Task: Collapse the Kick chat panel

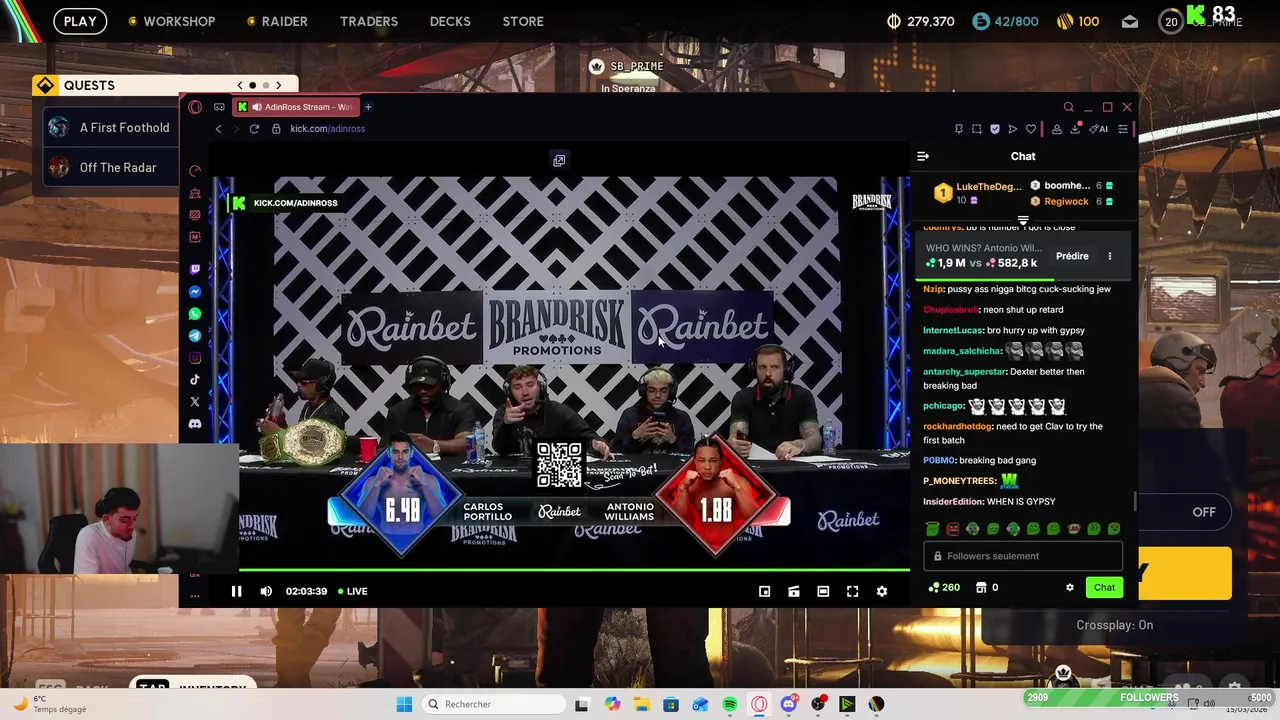Action: point(923,156)
